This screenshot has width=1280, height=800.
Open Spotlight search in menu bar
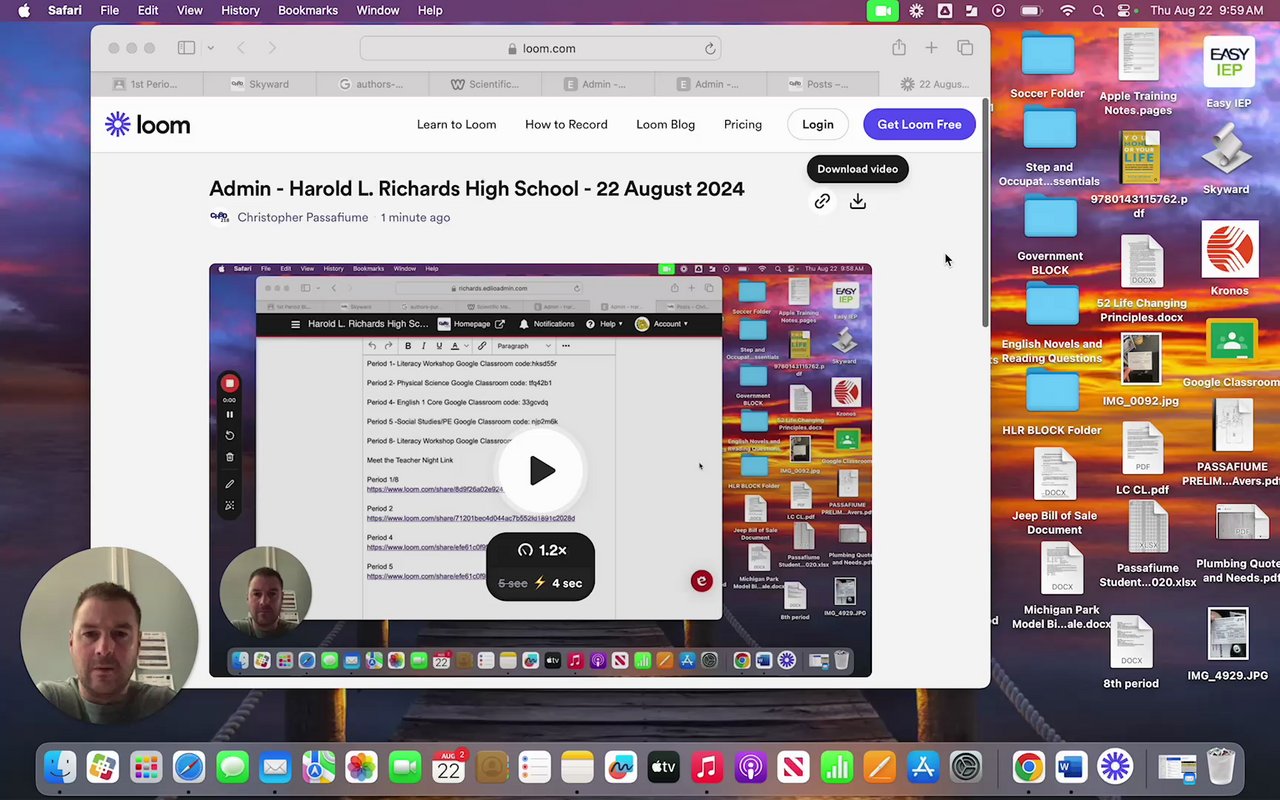tap(1098, 10)
